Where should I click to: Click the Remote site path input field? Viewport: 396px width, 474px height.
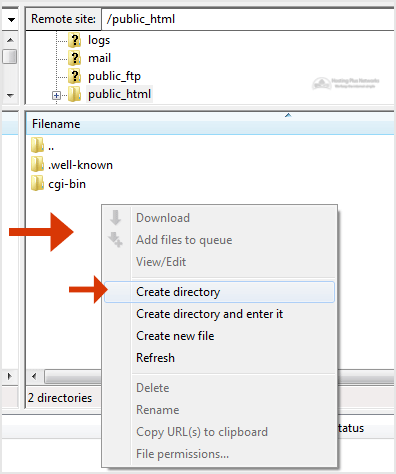pyautogui.click(x=248, y=19)
